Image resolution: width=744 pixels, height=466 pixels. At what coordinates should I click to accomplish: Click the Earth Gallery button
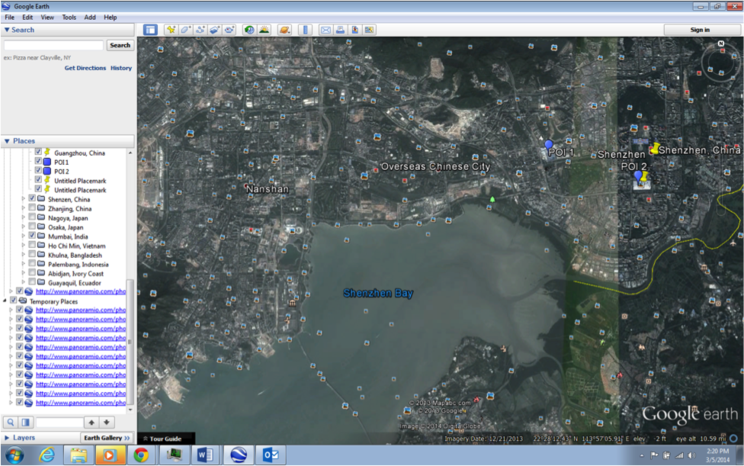tap(107, 438)
